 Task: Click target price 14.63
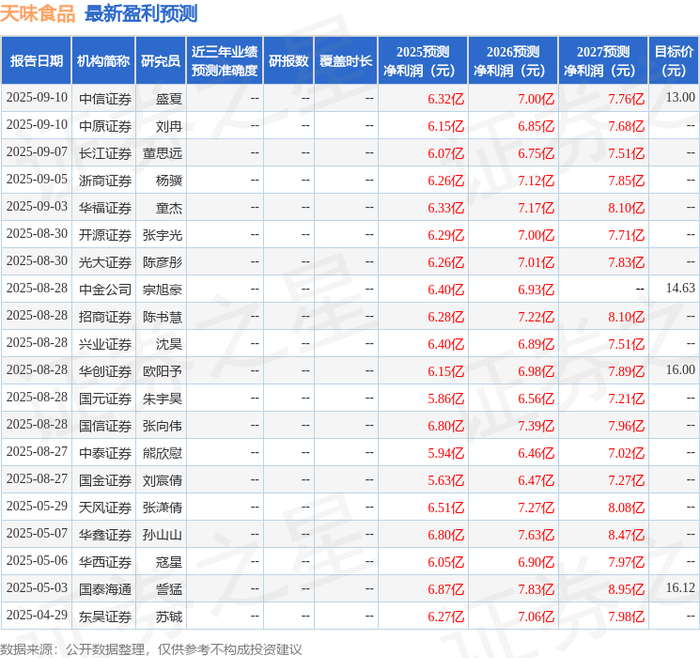(680, 288)
